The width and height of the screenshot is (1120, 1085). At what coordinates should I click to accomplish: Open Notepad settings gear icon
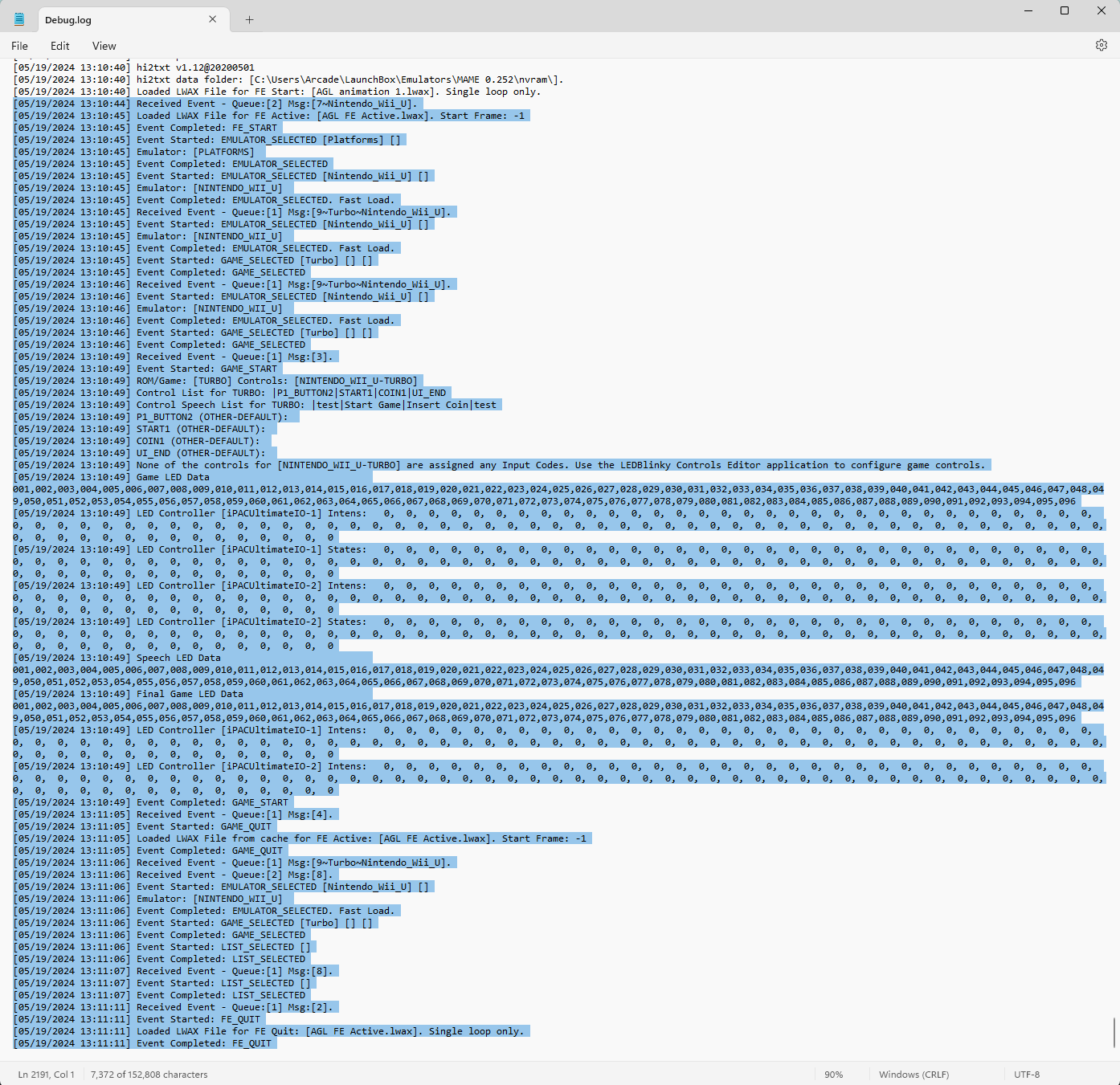point(1102,45)
